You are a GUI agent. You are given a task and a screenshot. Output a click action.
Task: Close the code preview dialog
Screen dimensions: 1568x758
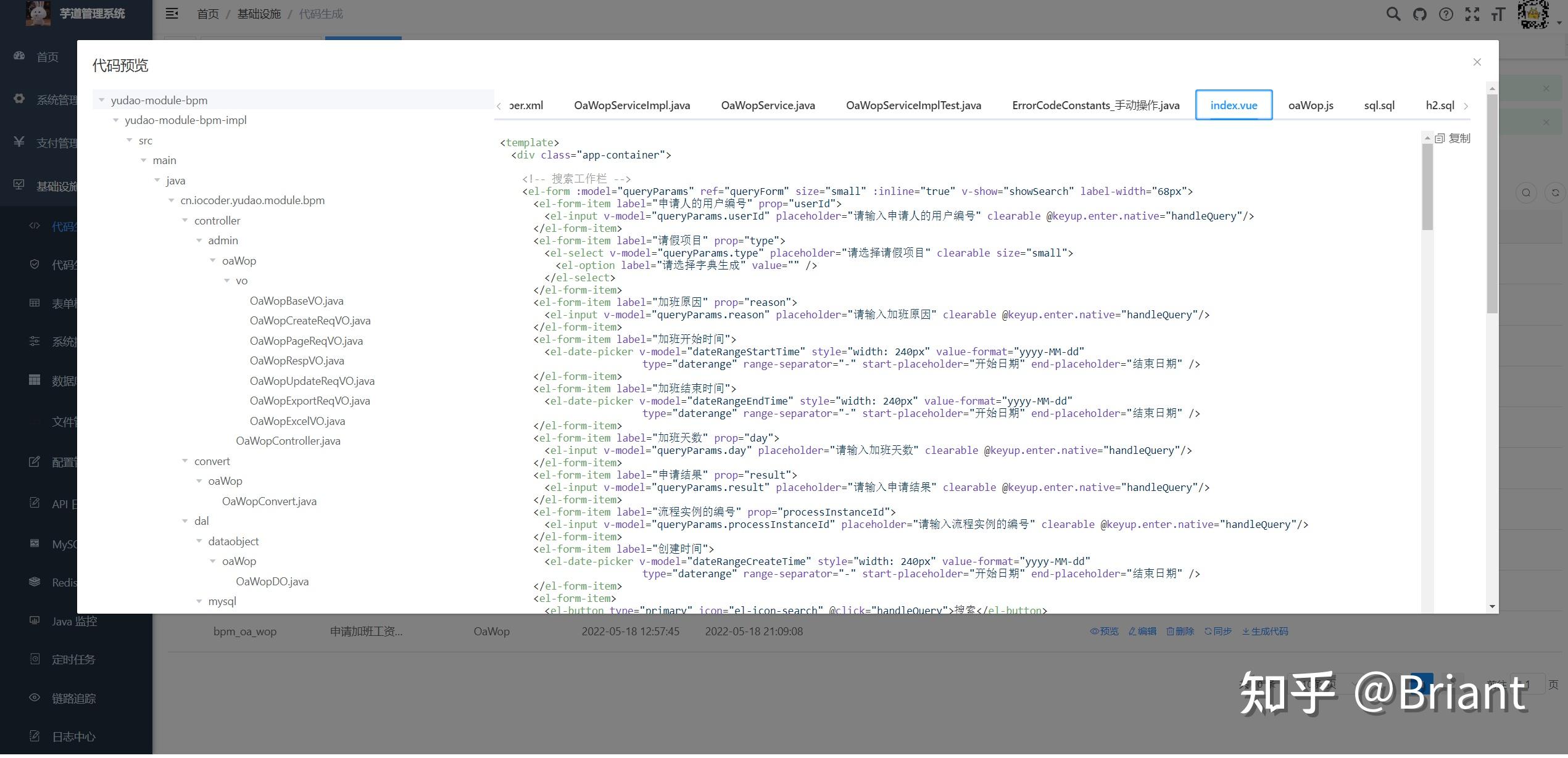point(1477,62)
